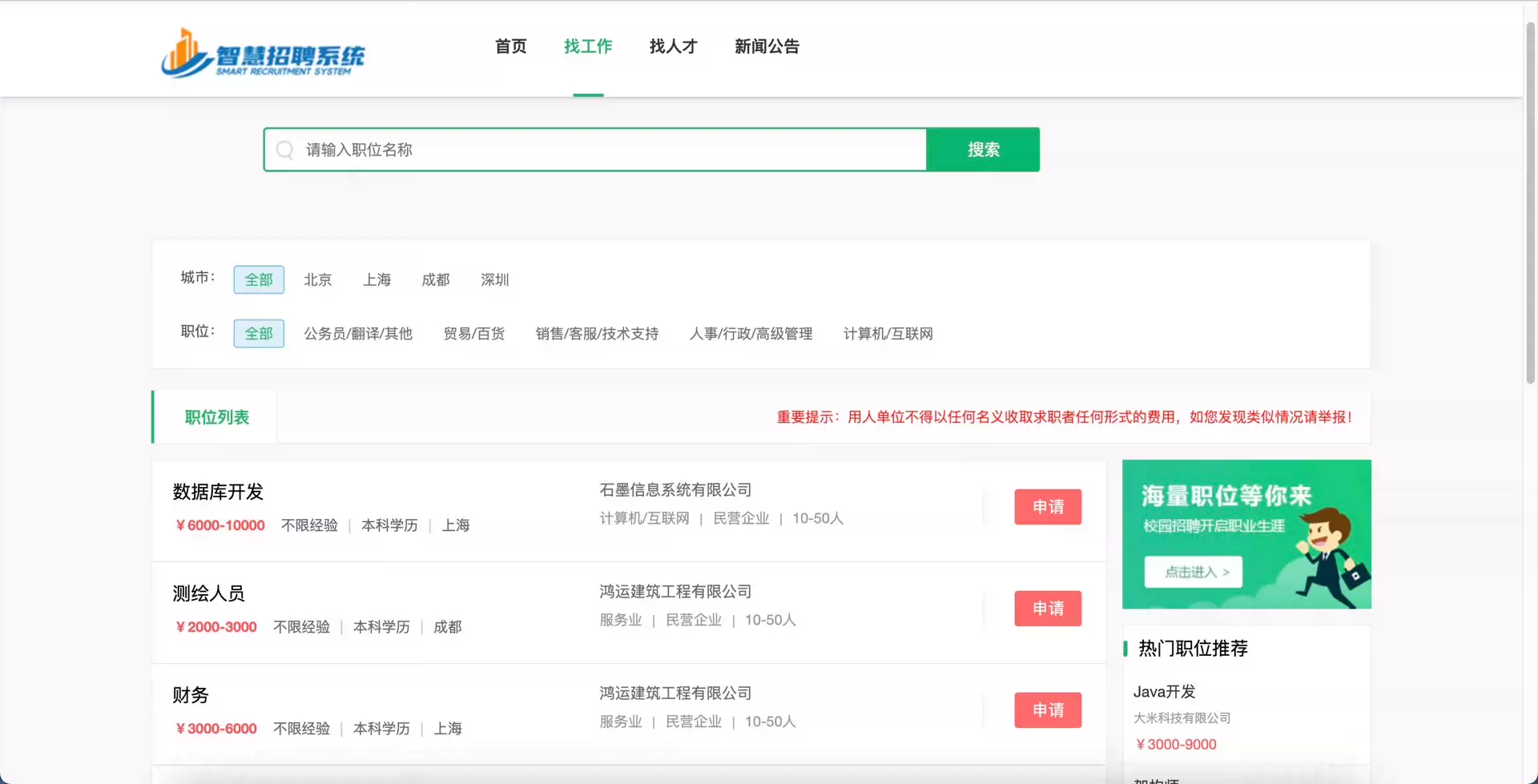
Task: Go to the 找人才 menu item
Action: [x=673, y=46]
